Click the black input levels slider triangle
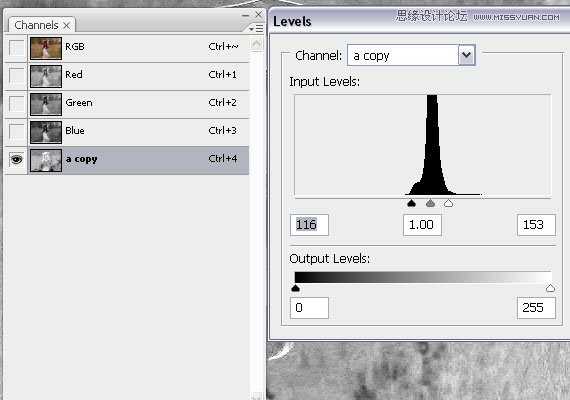570x400 pixels. click(411, 203)
